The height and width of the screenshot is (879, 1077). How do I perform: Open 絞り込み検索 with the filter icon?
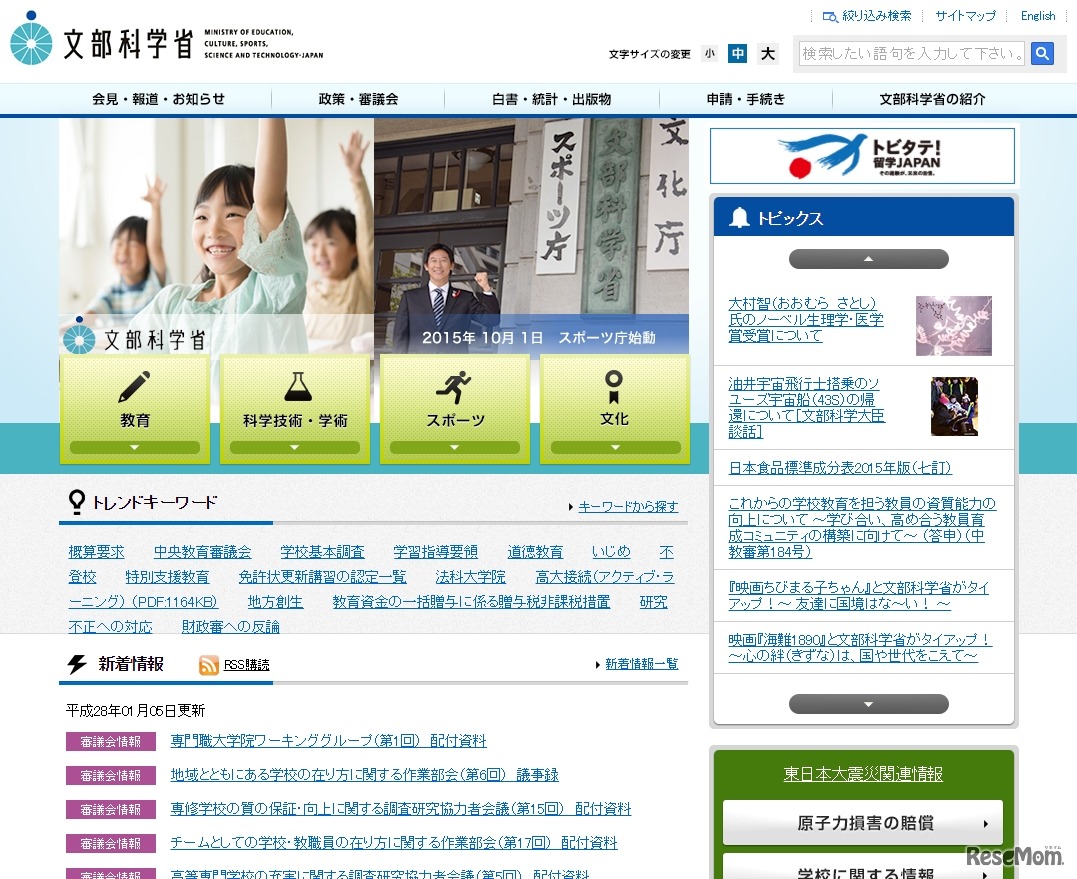[830, 16]
